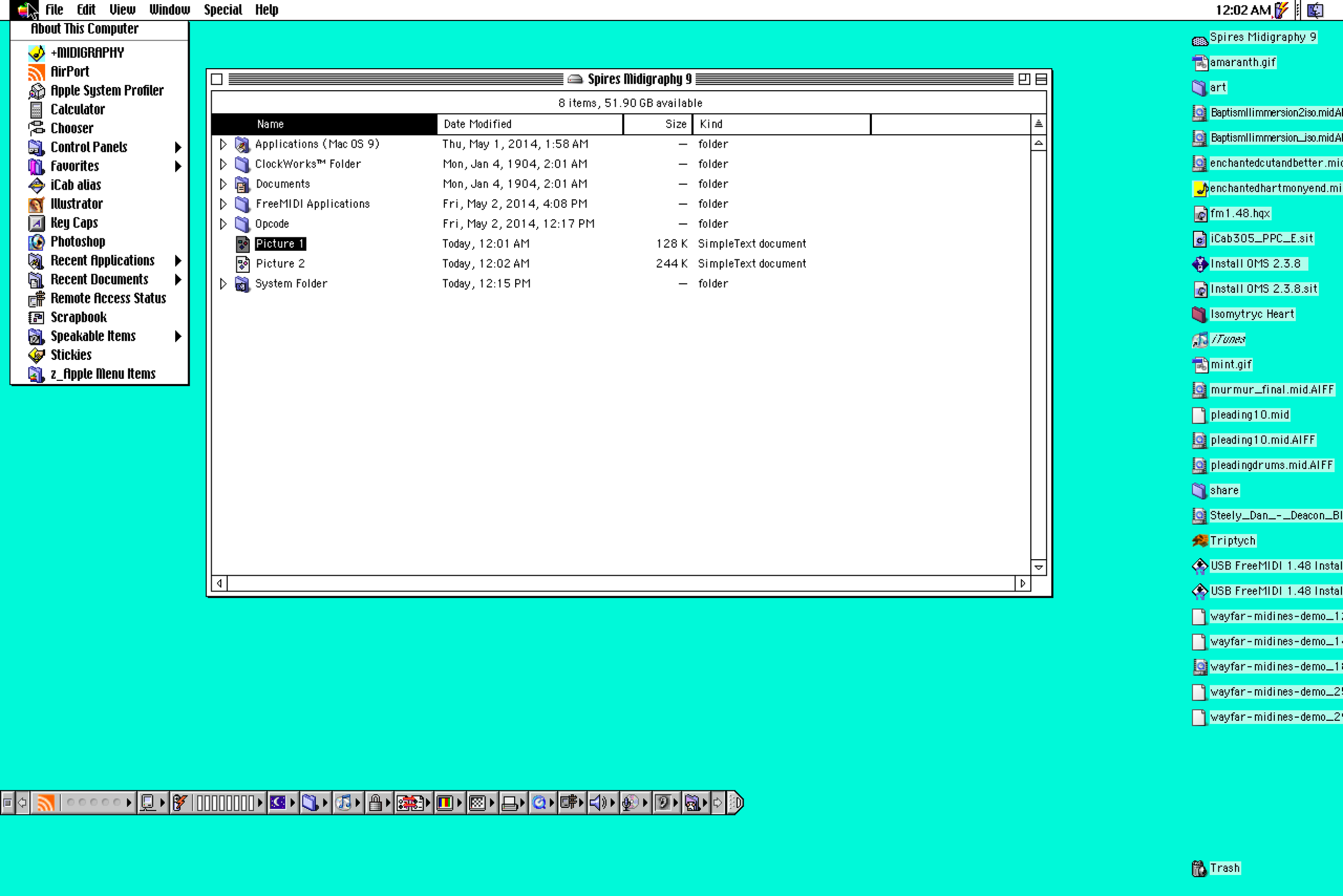Open Favorites submenu in Apple menu
The width and height of the screenshot is (1343, 896).
99,167
